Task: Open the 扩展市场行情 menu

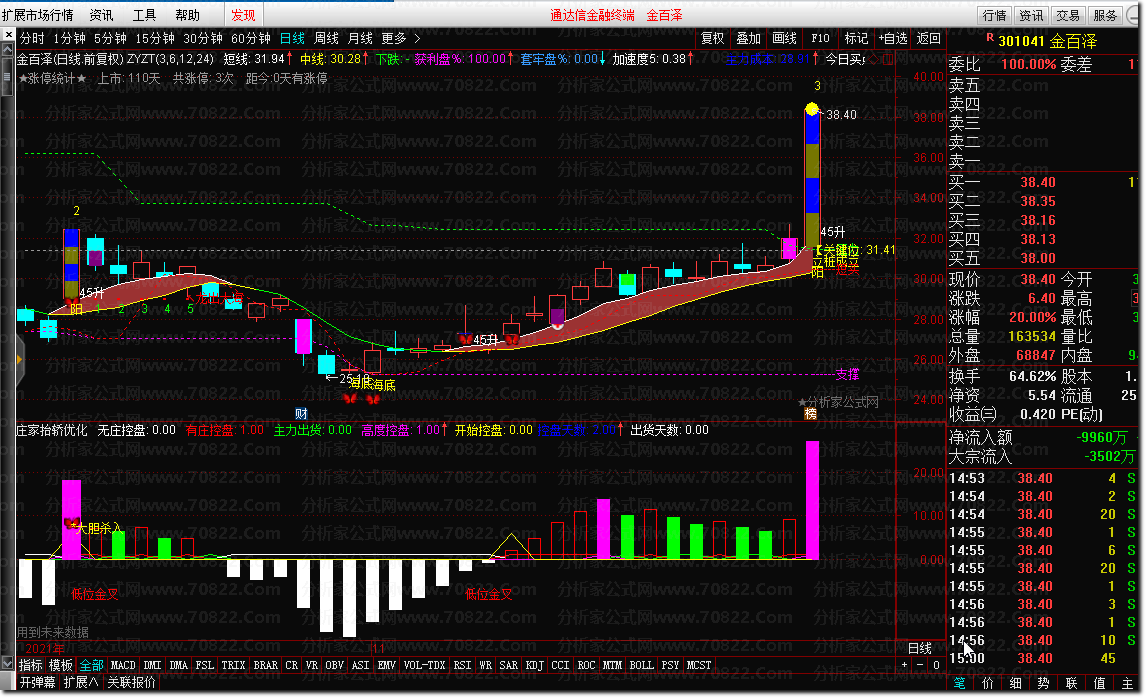Action: coord(37,15)
